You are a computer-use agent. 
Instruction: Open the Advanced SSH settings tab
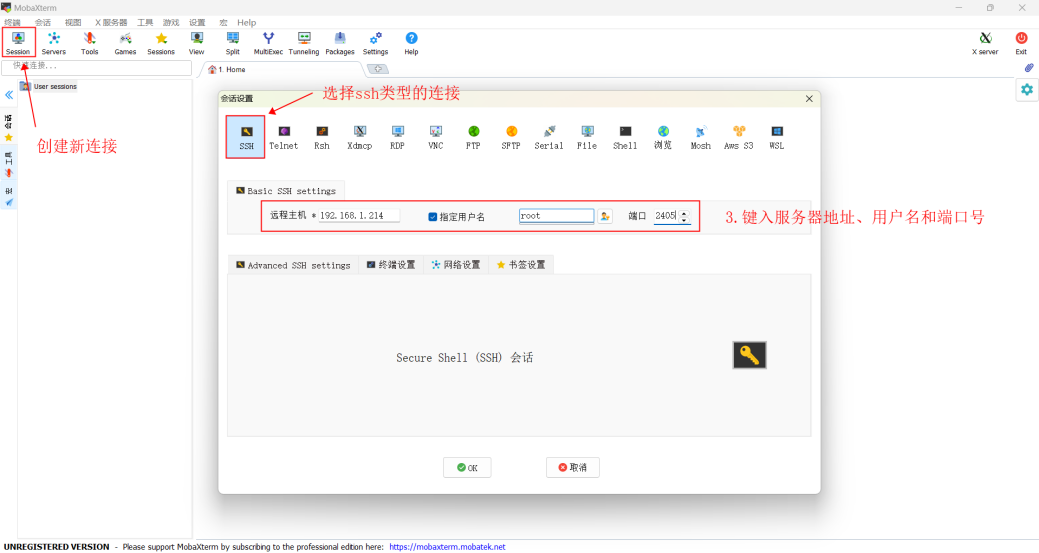click(x=293, y=265)
